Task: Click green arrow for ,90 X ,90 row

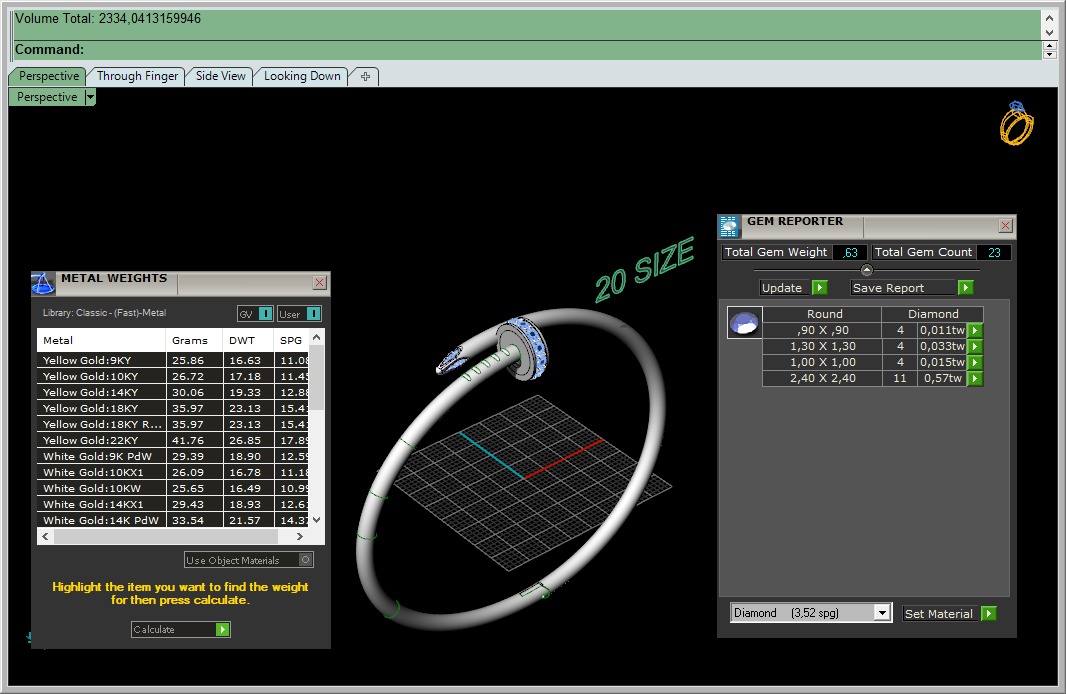Action: (x=975, y=330)
